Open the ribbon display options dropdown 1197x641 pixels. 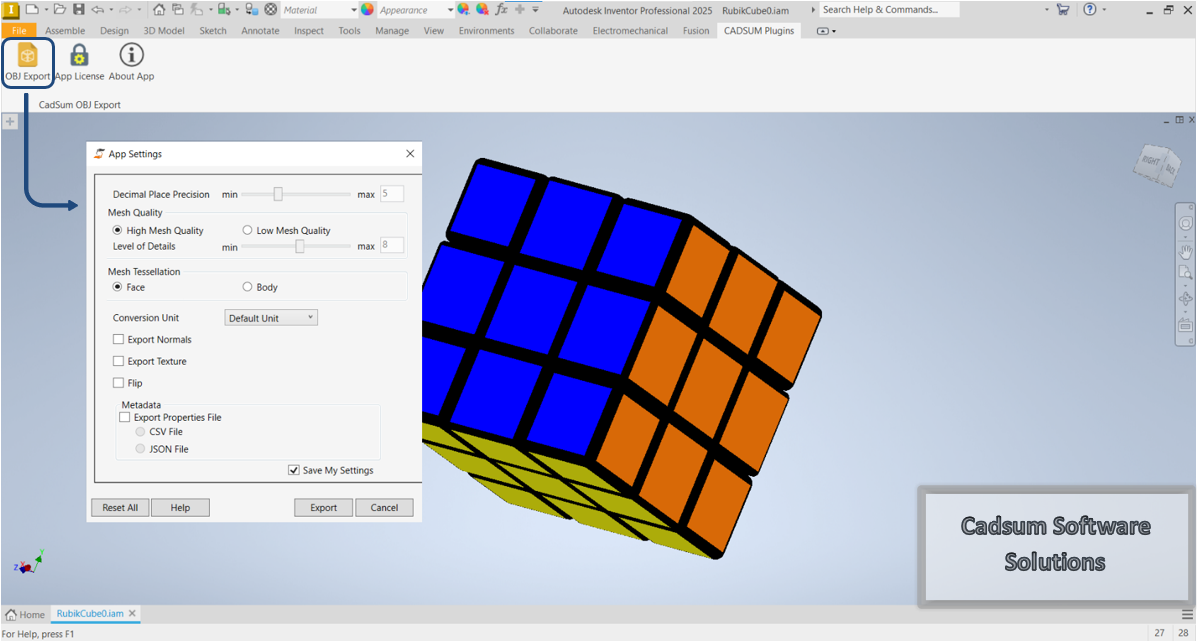(x=828, y=31)
